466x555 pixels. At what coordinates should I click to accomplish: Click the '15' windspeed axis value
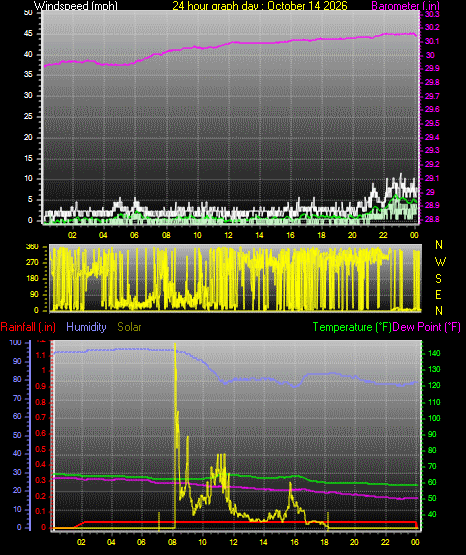click(x=28, y=158)
